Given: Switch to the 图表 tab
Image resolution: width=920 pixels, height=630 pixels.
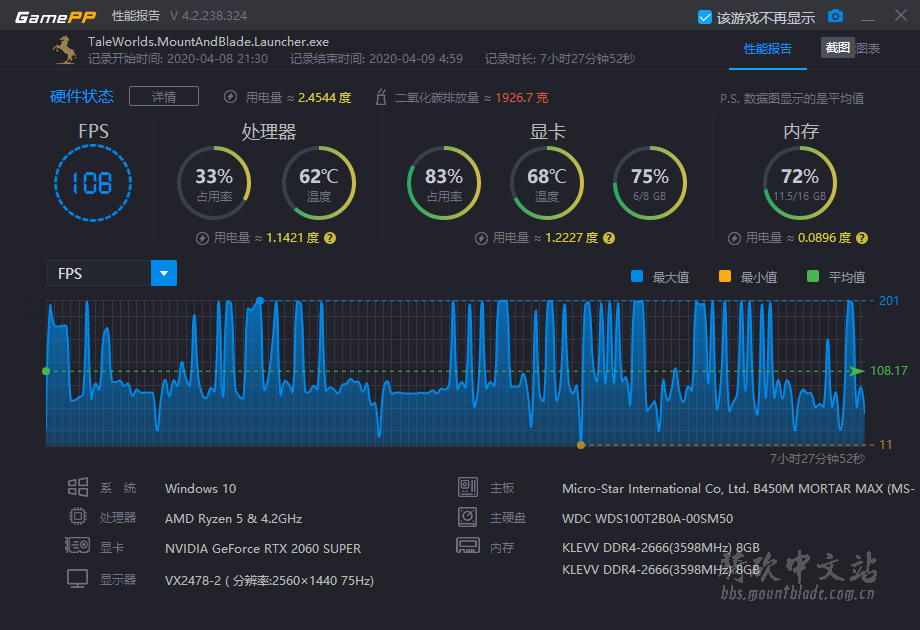Looking at the screenshot, I should tap(867, 49).
